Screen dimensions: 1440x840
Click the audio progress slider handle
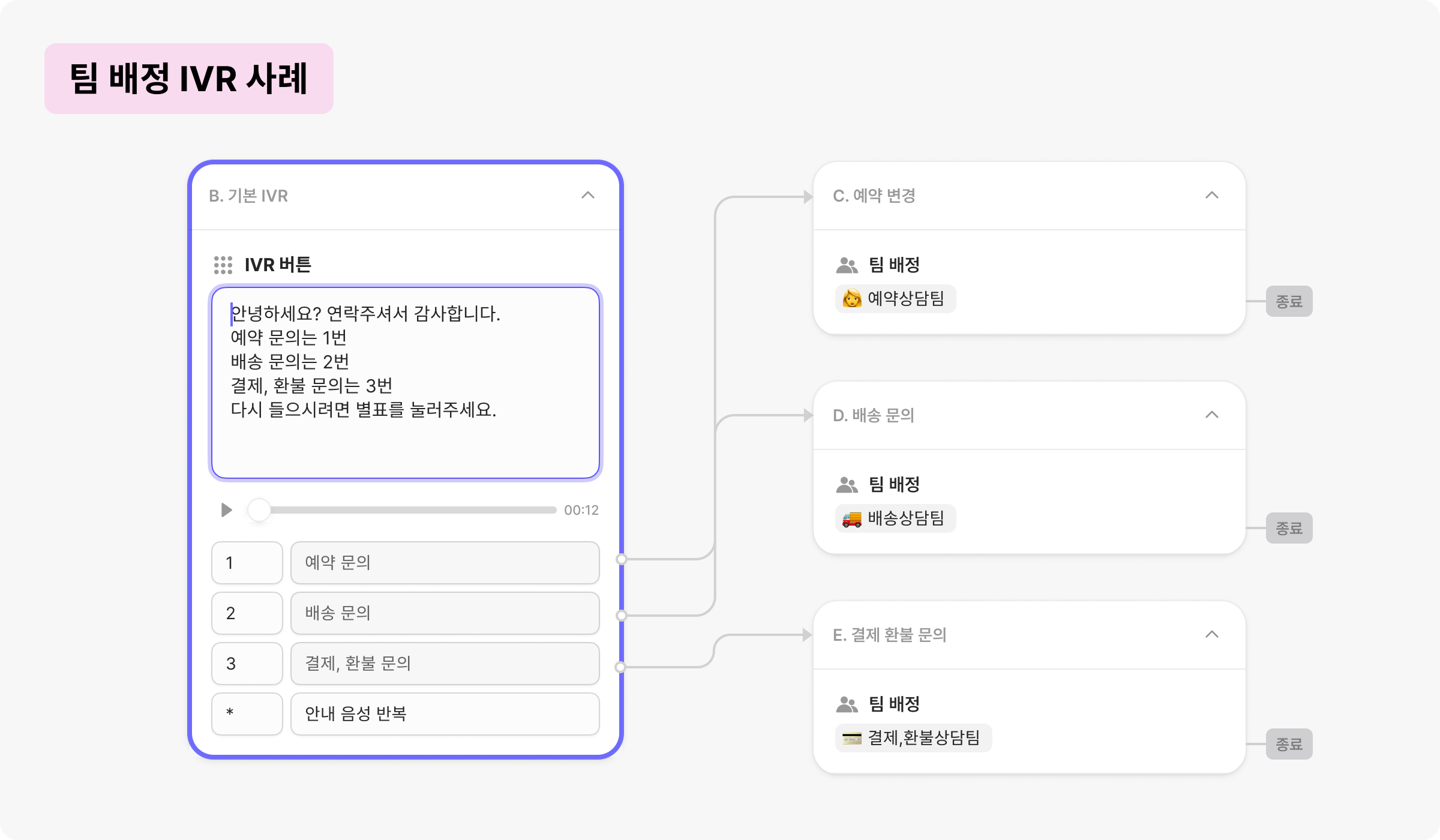coord(259,510)
